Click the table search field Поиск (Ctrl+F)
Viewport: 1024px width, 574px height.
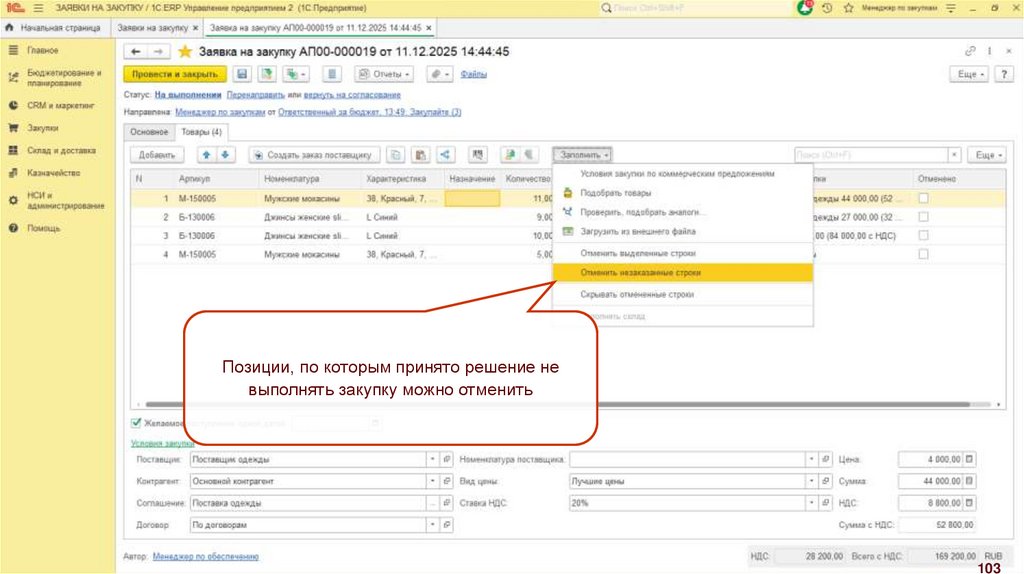point(871,155)
